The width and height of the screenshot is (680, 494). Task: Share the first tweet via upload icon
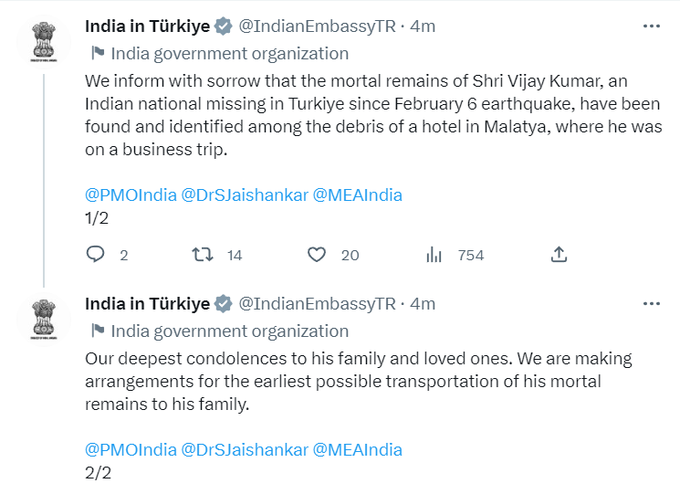559,255
